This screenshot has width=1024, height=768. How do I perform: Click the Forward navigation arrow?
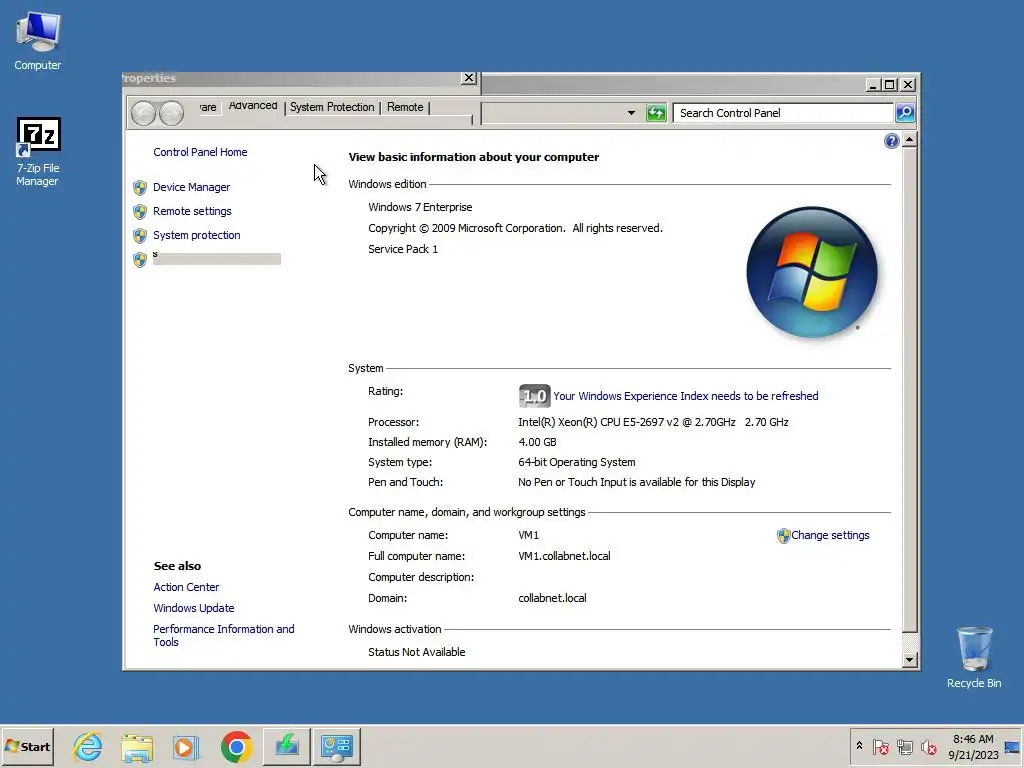172,113
